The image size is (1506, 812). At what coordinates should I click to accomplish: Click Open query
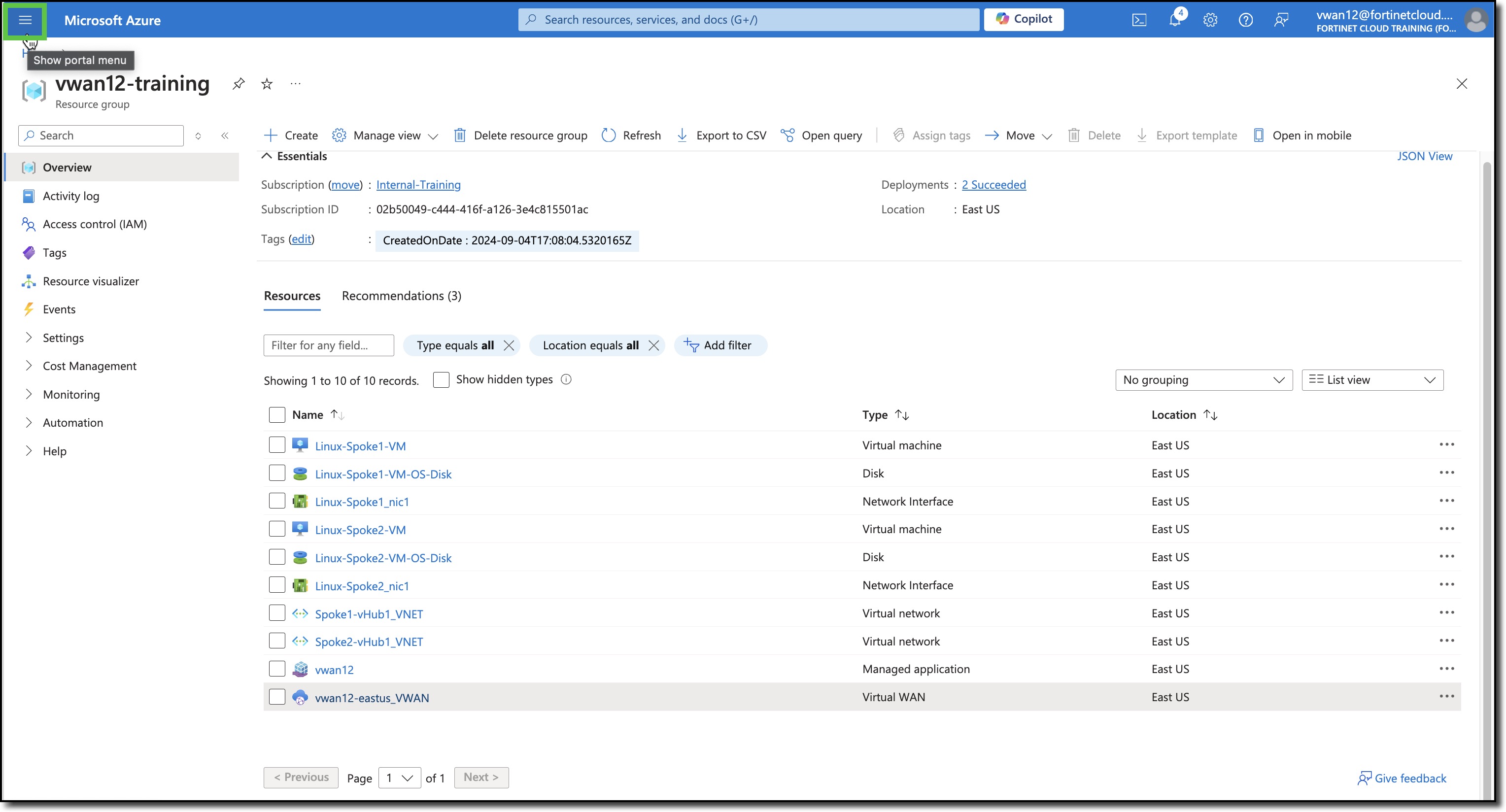click(x=821, y=135)
